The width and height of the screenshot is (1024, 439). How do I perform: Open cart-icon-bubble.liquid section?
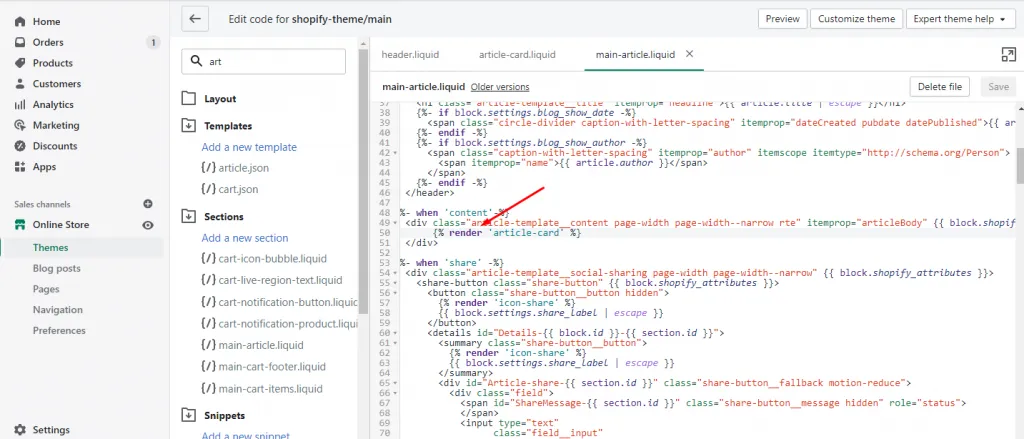point(264,259)
